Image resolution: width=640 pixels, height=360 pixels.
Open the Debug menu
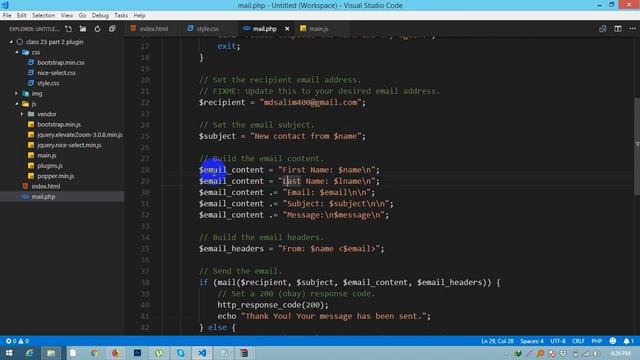tap(100, 15)
